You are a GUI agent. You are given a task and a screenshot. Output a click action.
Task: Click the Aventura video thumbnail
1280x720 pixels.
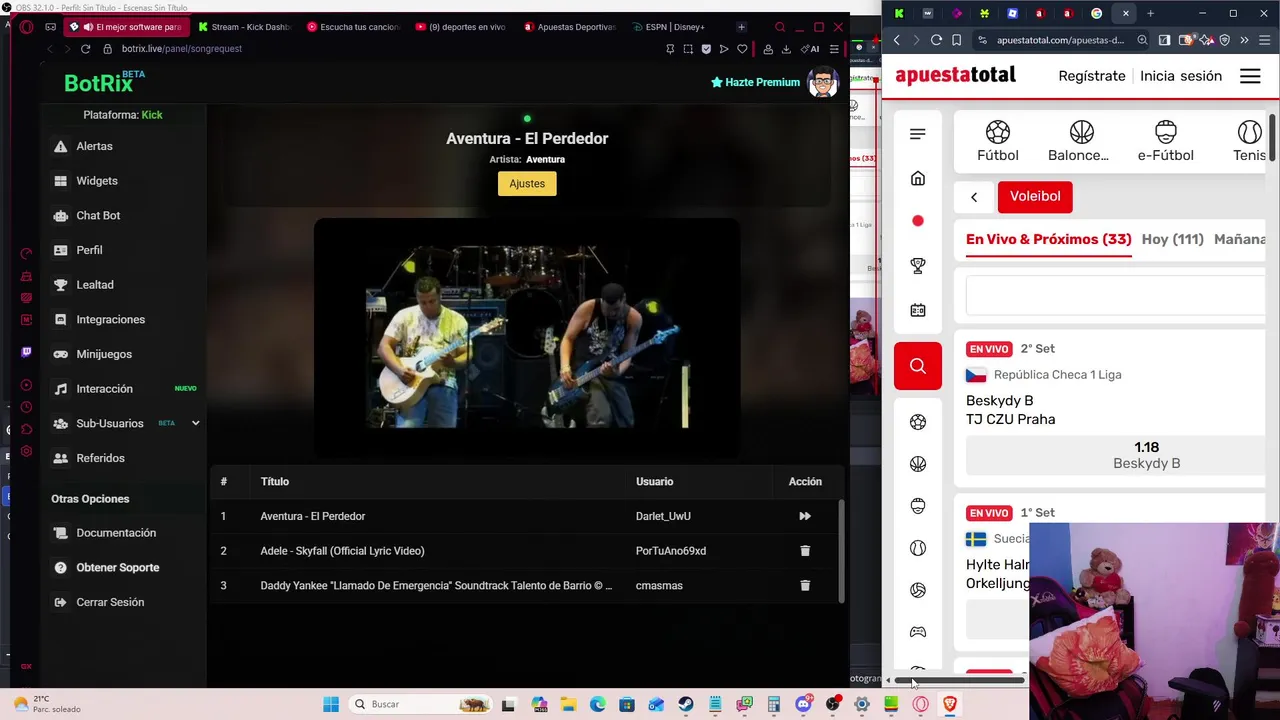click(x=527, y=338)
